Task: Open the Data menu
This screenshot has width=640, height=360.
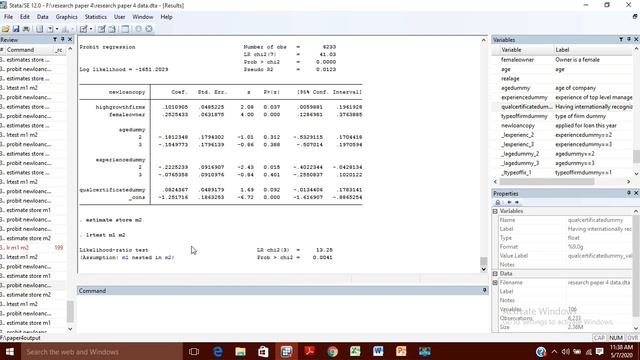Action: click(42, 17)
